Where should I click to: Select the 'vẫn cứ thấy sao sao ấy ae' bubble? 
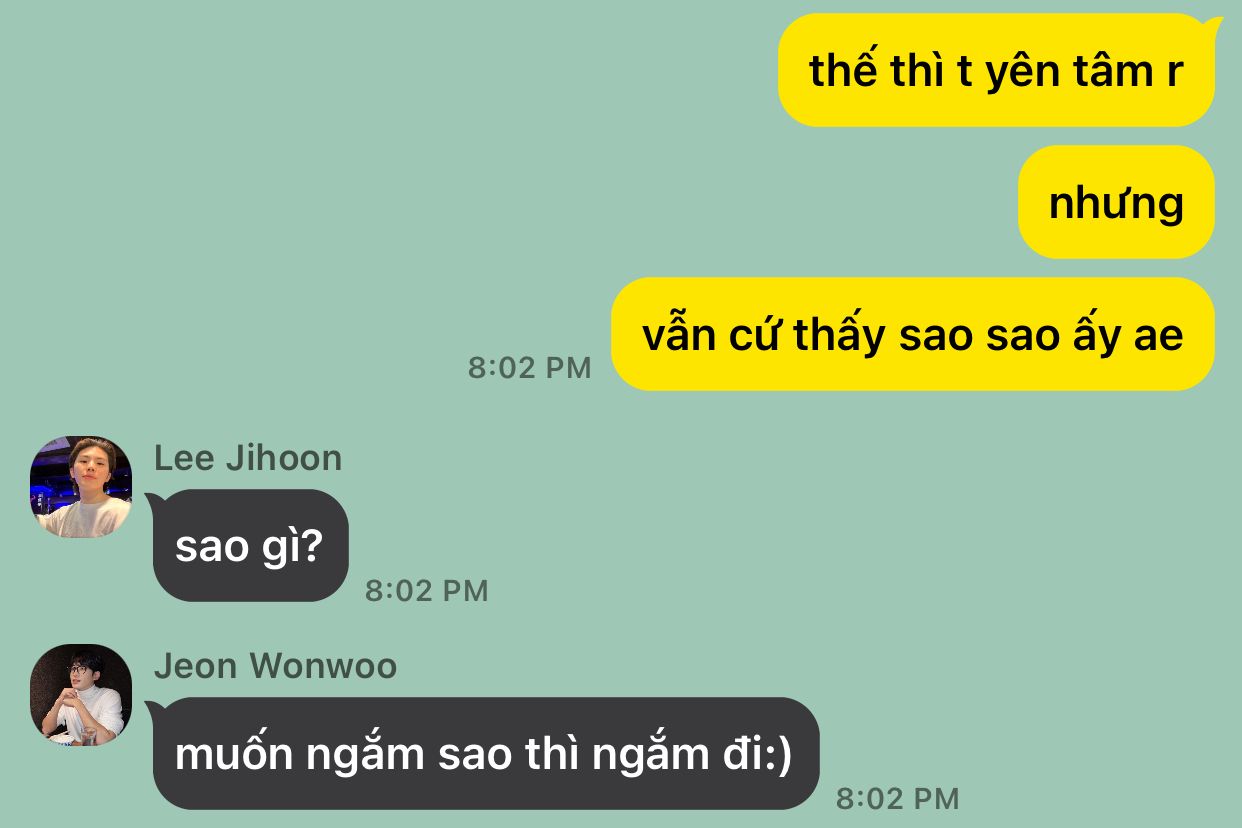point(912,334)
